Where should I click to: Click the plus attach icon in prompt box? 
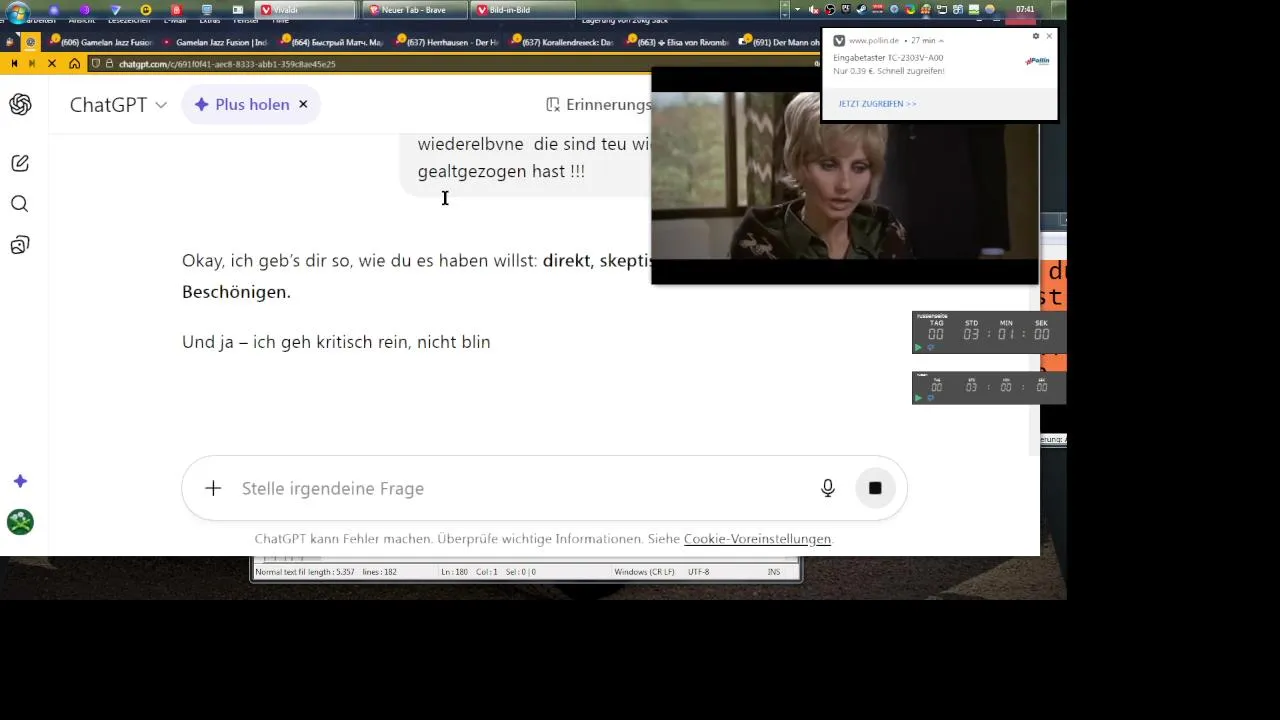coord(213,488)
